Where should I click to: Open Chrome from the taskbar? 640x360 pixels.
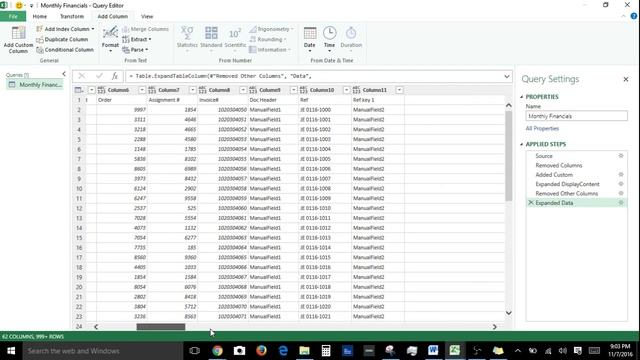[217, 351]
